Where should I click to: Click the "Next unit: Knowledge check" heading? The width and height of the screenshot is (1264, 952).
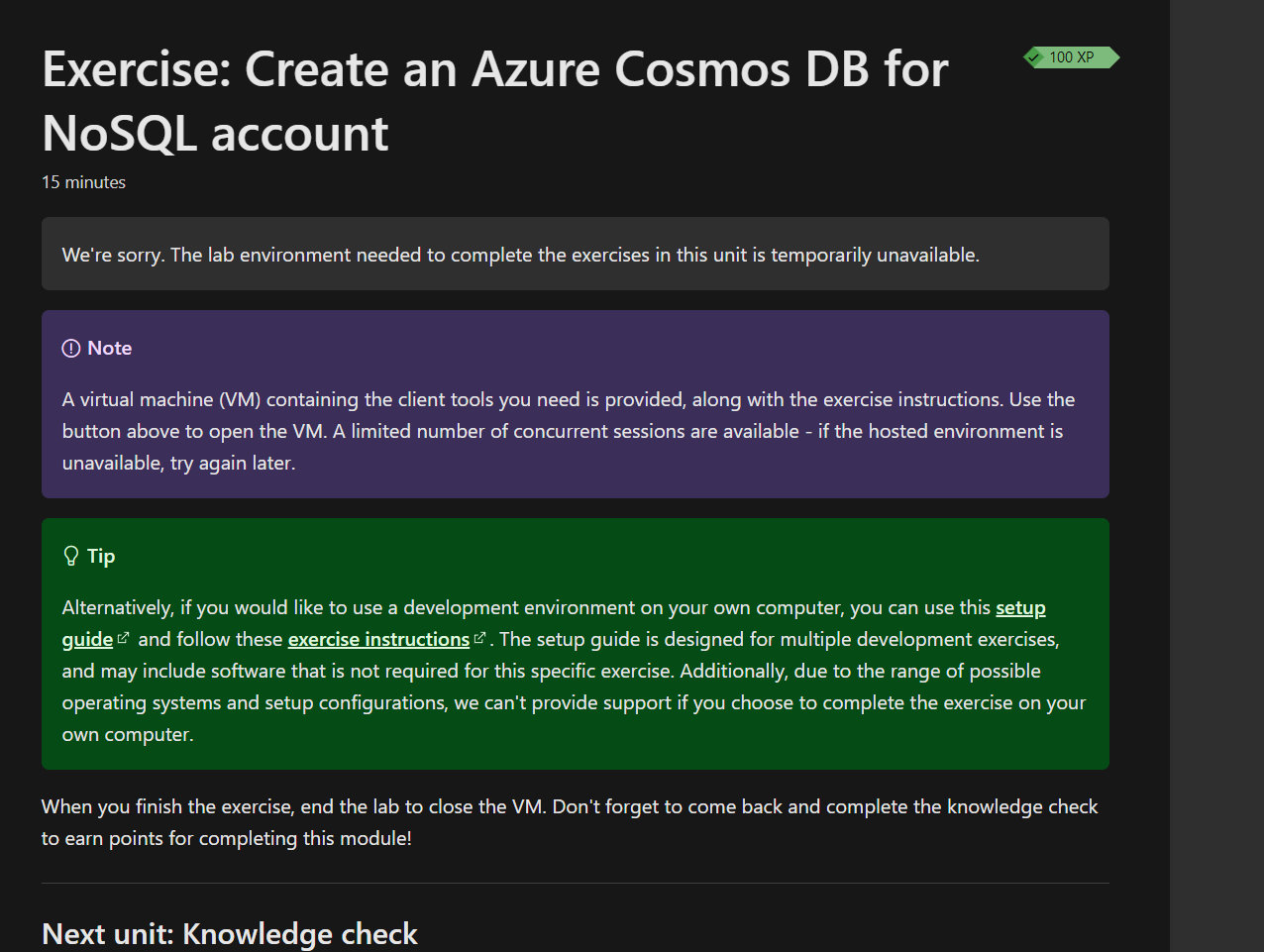point(229,933)
